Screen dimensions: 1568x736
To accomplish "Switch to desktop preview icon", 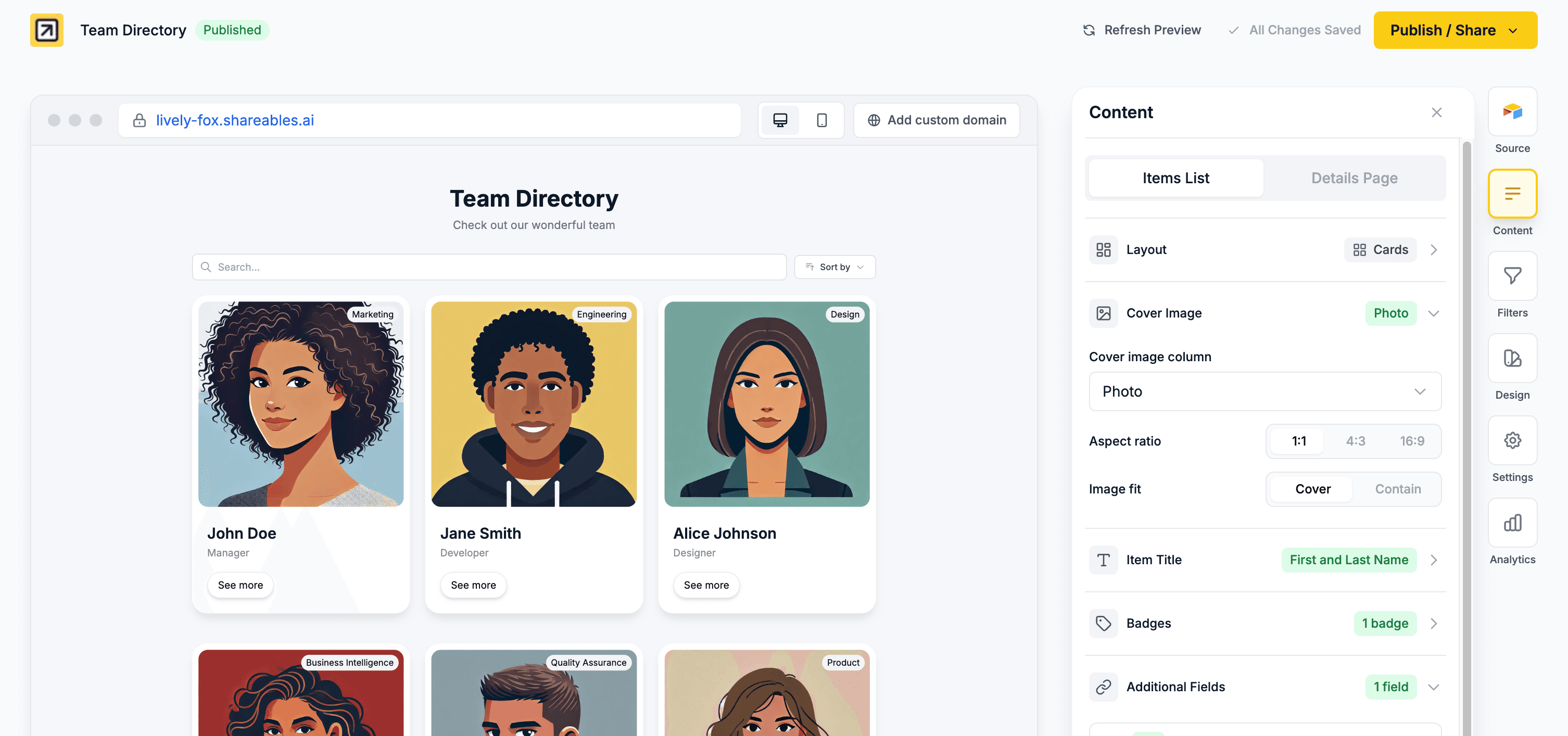I will 780,120.
